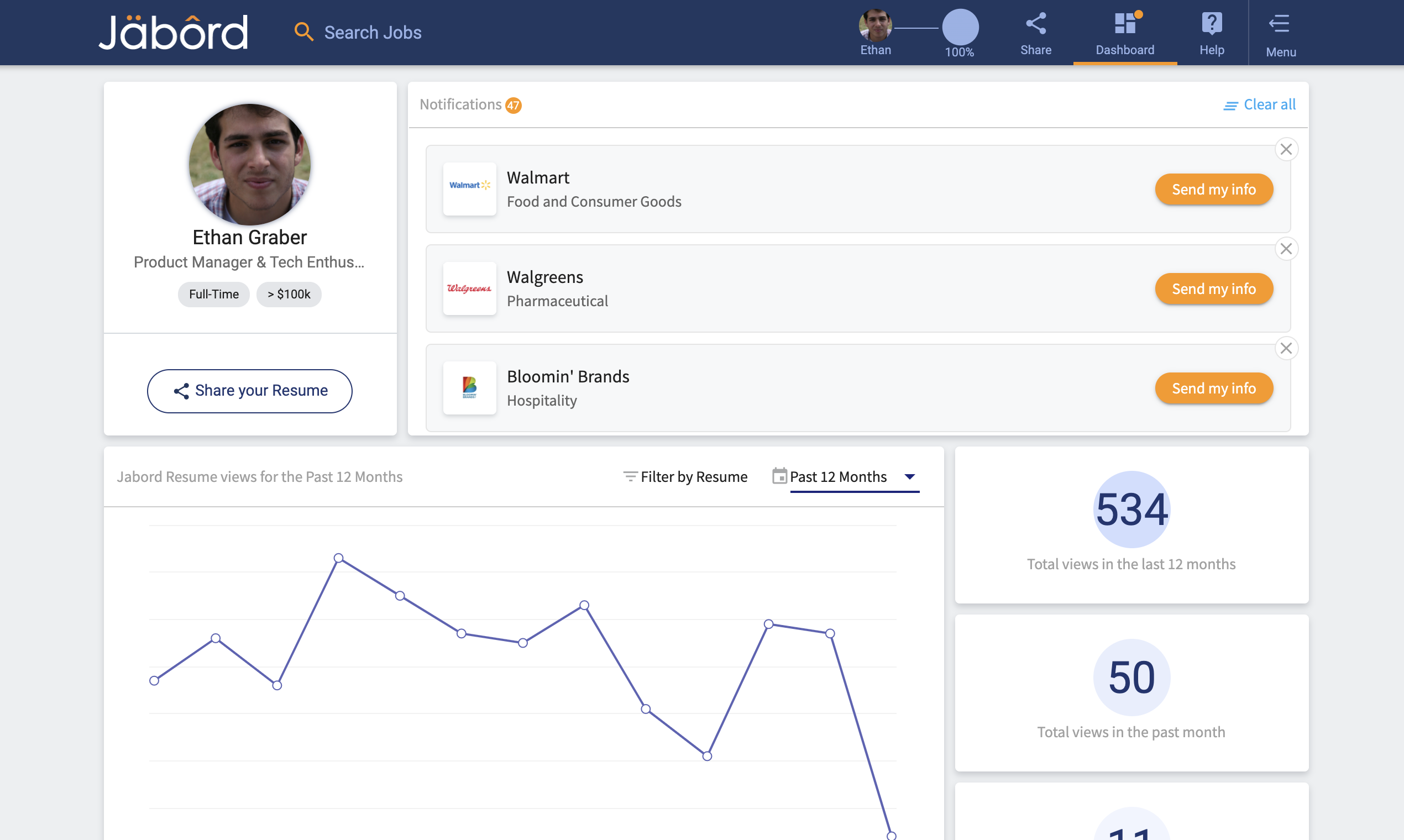Image resolution: width=1404 pixels, height=840 pixels.
Task: Switch to the Dashboard tab
Action: (1124, 34)
